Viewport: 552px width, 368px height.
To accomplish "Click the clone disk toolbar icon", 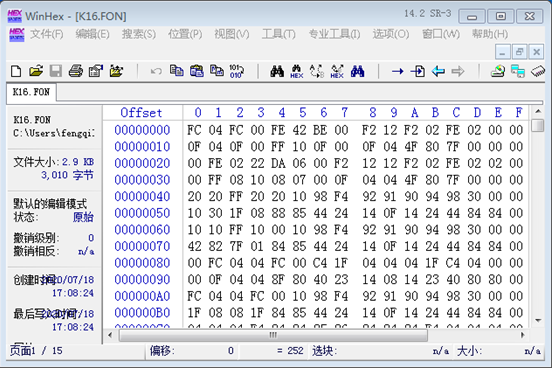I will [x=518, y=71].
